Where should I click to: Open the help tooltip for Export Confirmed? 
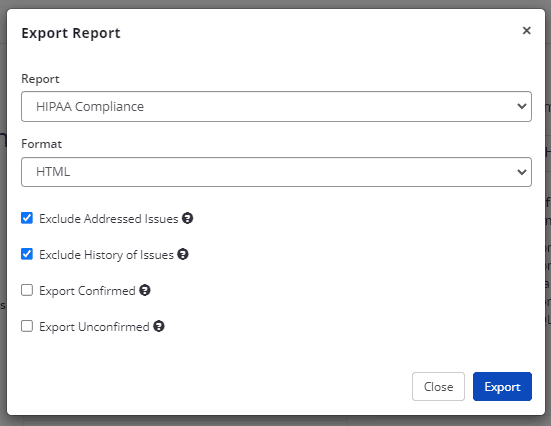point(145,290)
